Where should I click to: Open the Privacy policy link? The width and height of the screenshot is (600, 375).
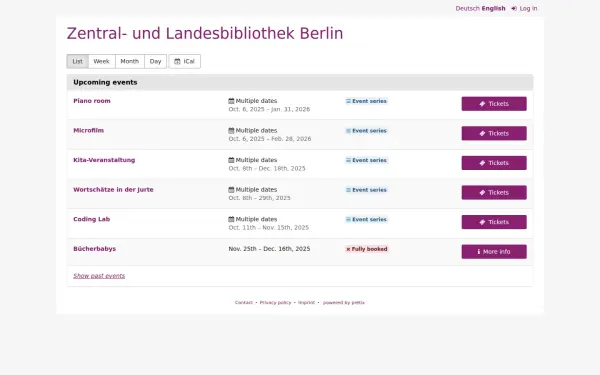275,303
